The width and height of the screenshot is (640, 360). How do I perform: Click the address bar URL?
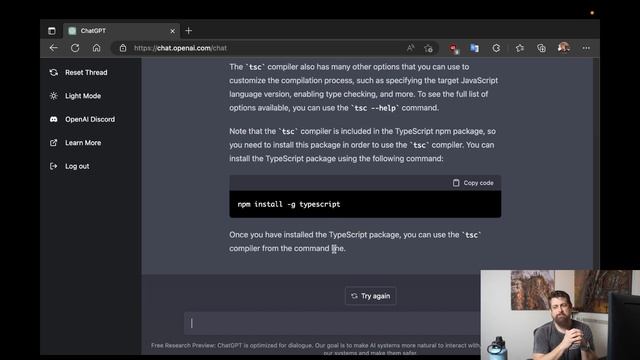180,48
